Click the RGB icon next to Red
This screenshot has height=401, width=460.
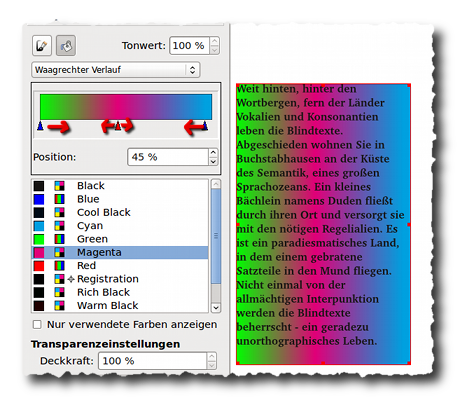pyautogui.click(x=59, y=266)
